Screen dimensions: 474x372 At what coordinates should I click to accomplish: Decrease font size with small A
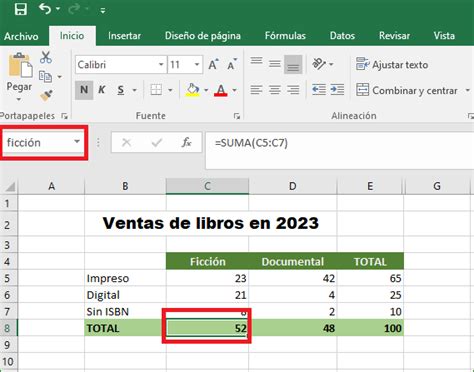232,64
